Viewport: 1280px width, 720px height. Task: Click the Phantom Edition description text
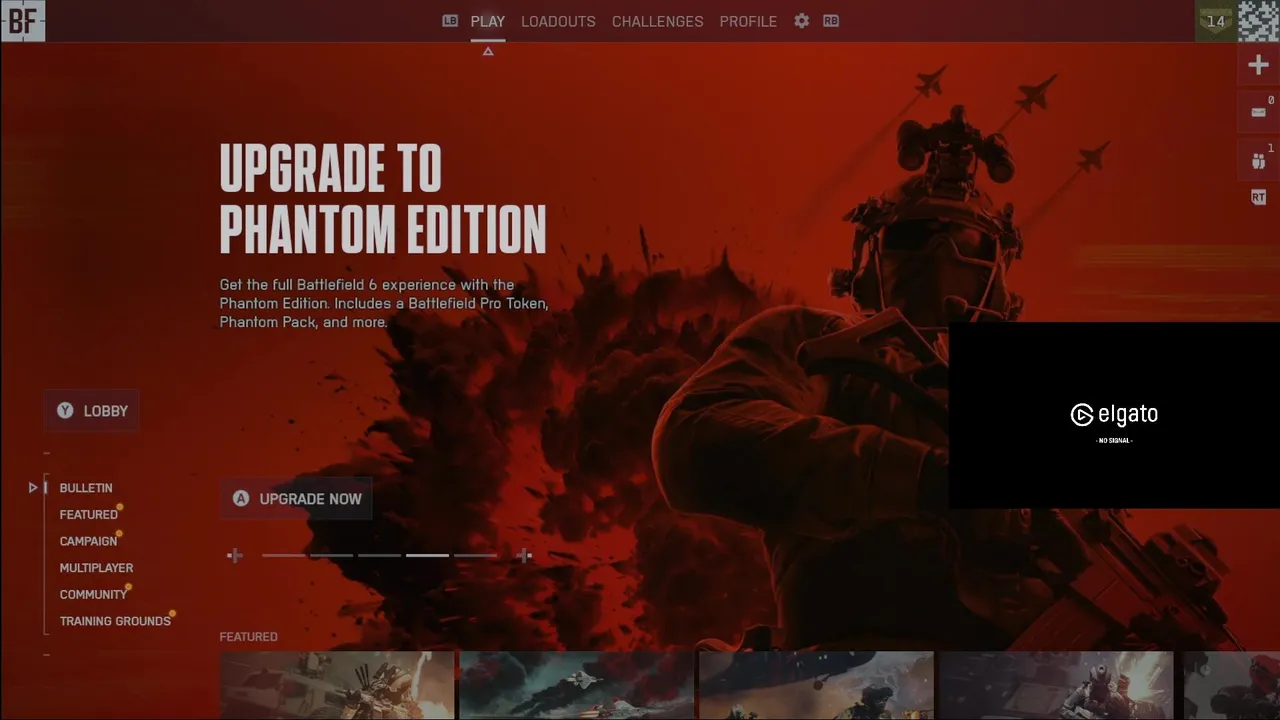384,304
